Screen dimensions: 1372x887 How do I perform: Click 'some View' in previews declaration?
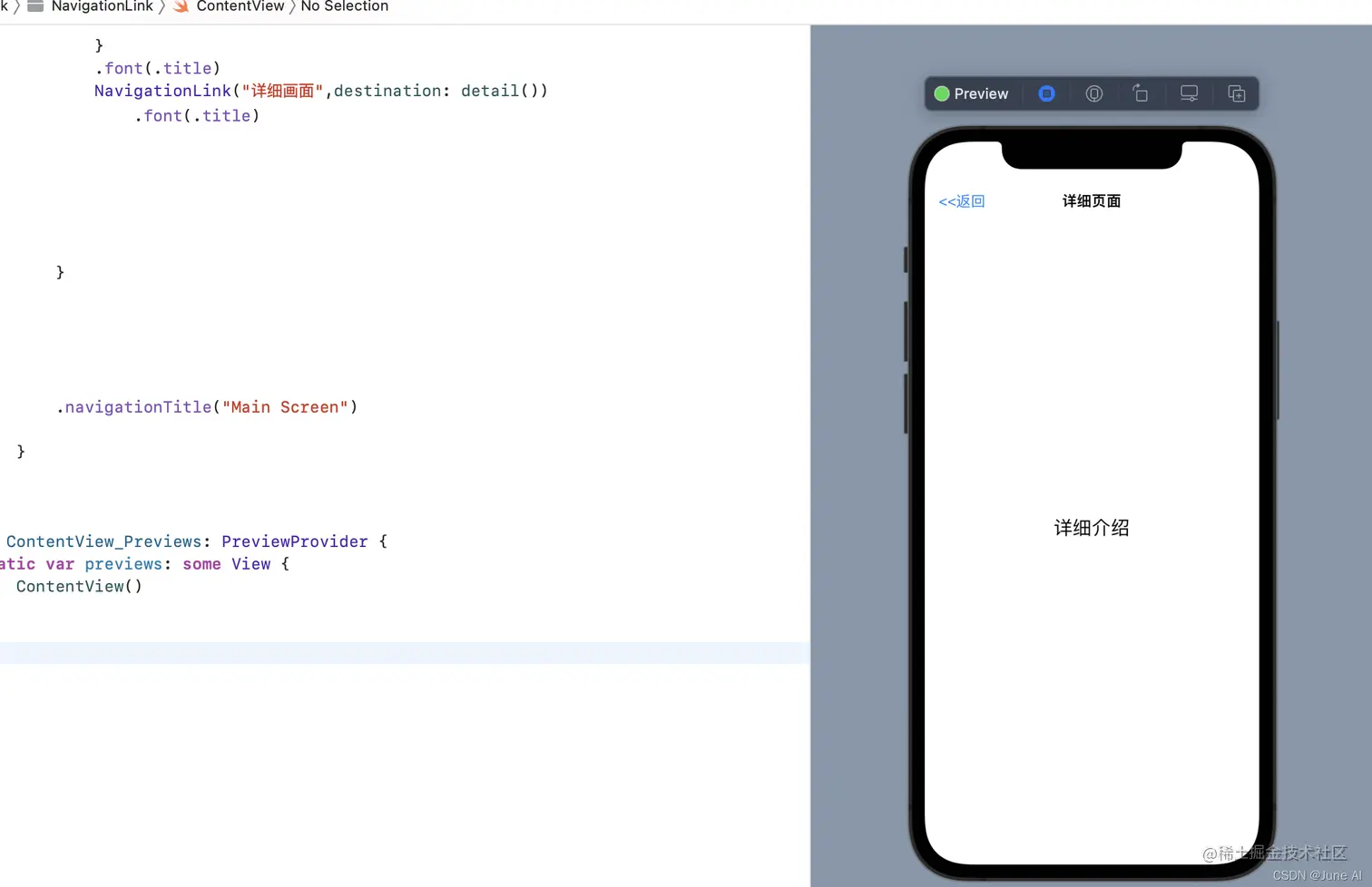tap(226, 564)
